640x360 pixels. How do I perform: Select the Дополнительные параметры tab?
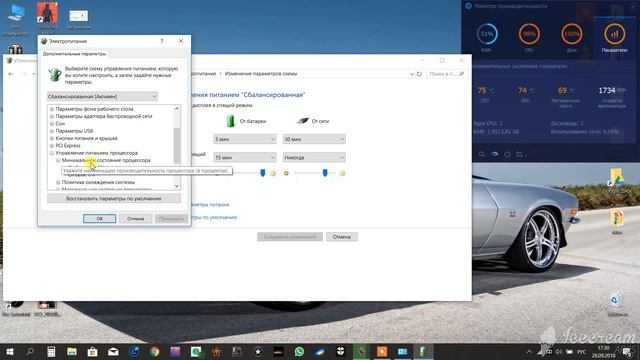coord(74,53)
